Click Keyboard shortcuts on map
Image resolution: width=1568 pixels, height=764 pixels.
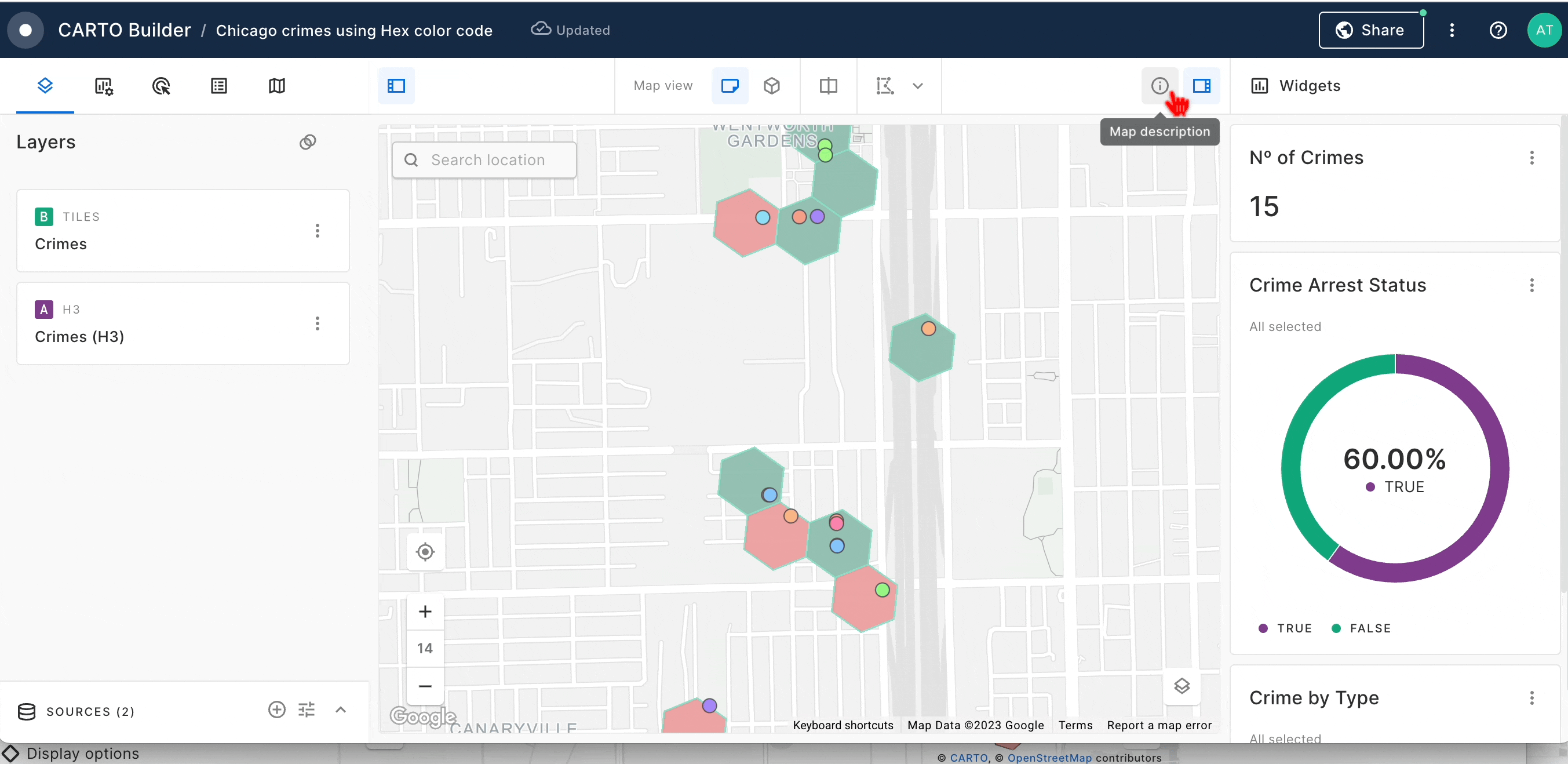coord(843,725)
